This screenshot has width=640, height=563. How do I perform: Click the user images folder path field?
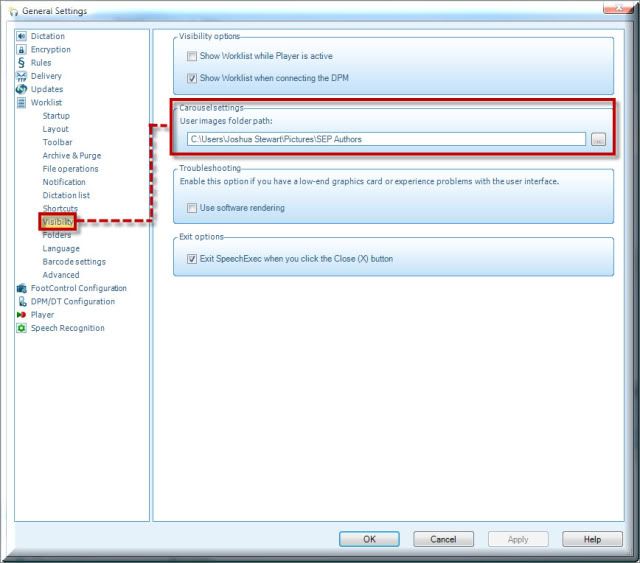pyautogui.click(x=386, y=139)
